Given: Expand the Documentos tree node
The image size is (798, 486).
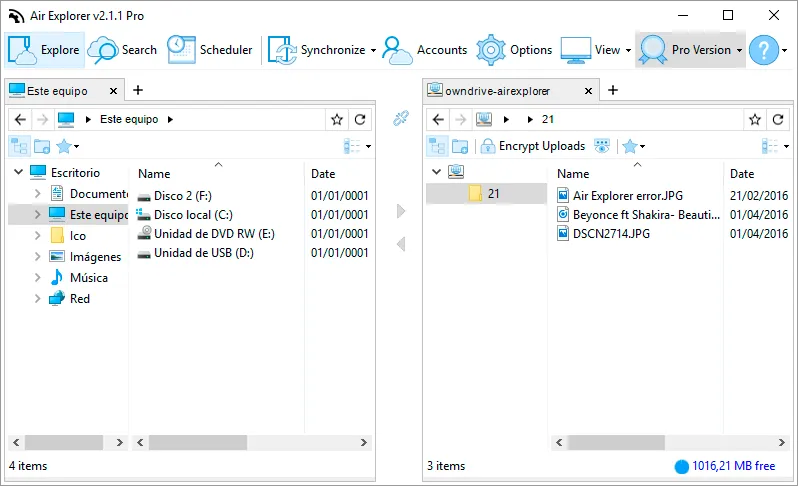Looking at the screenshot, I should (x=37, y=193).
